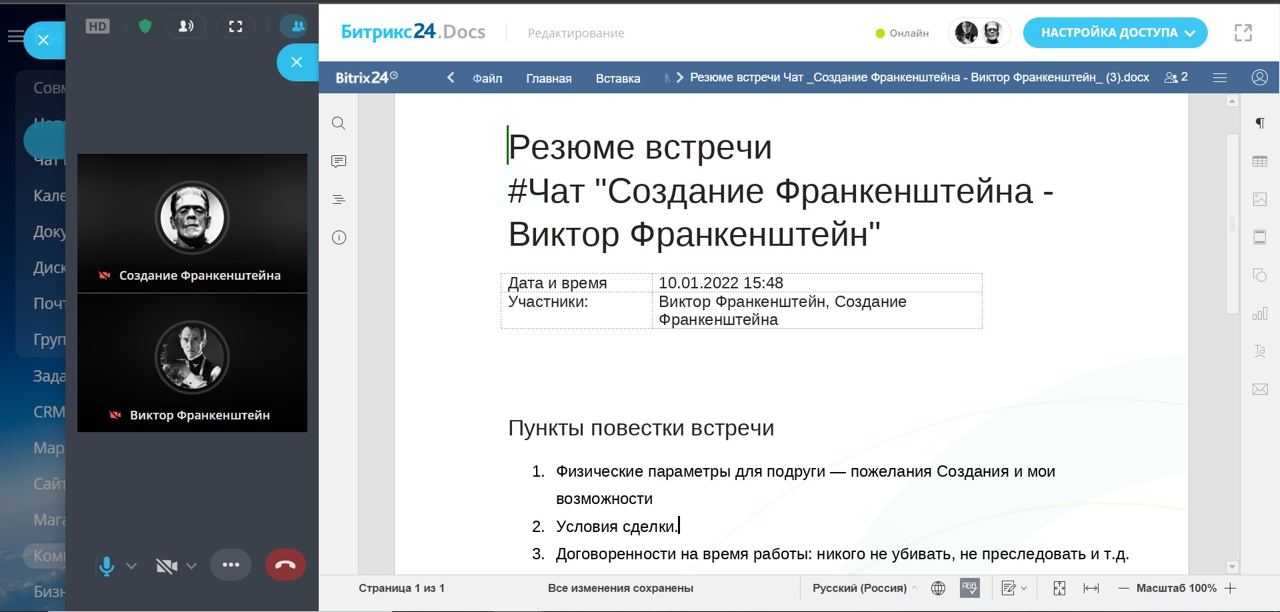Open mail merge settings icon

(1259, 389)
